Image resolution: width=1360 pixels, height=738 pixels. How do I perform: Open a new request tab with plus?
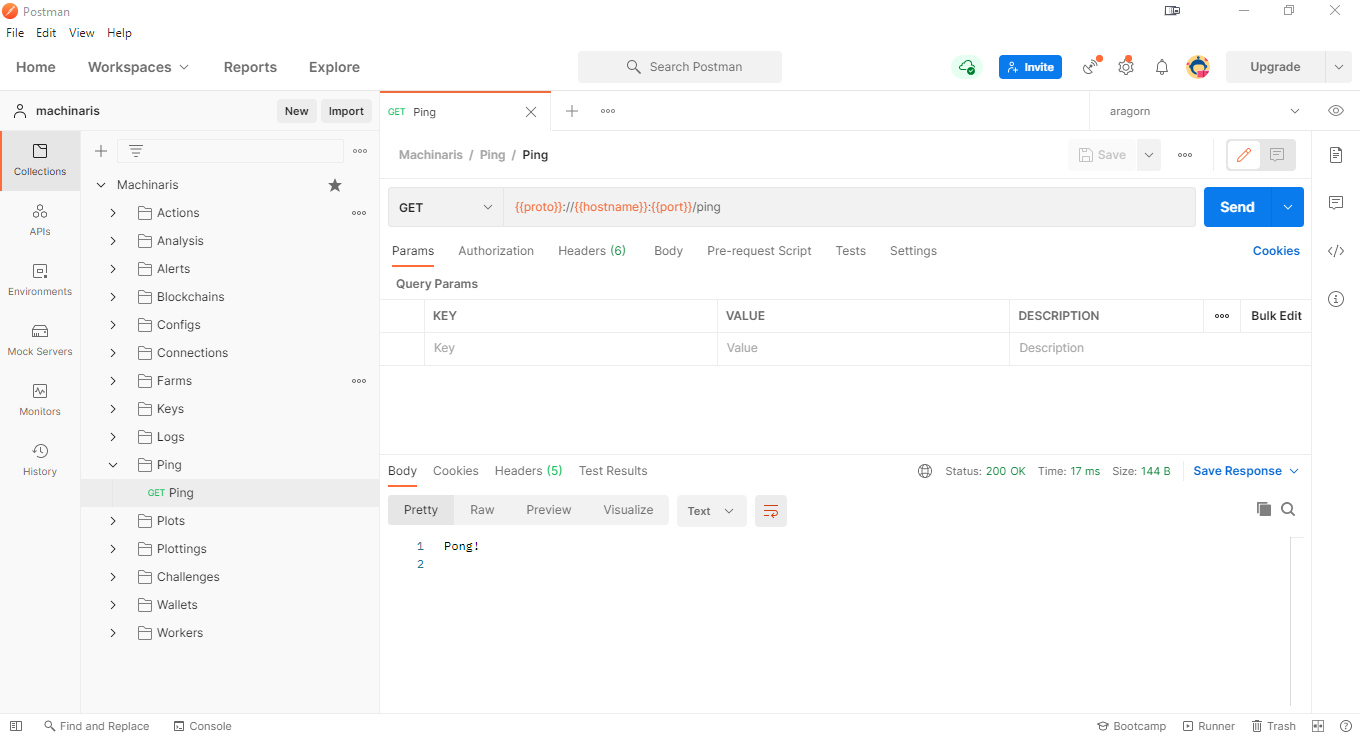pos(572,111)
